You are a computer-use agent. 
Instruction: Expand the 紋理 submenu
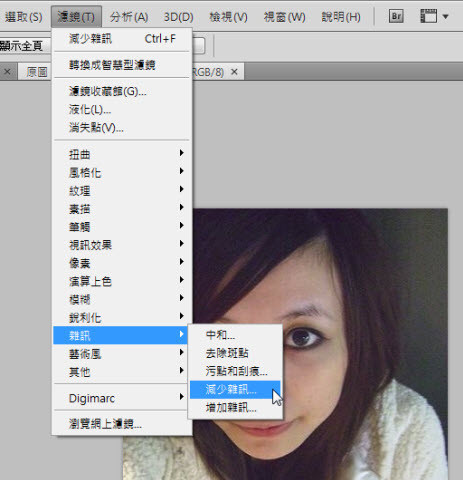(122, 191)
